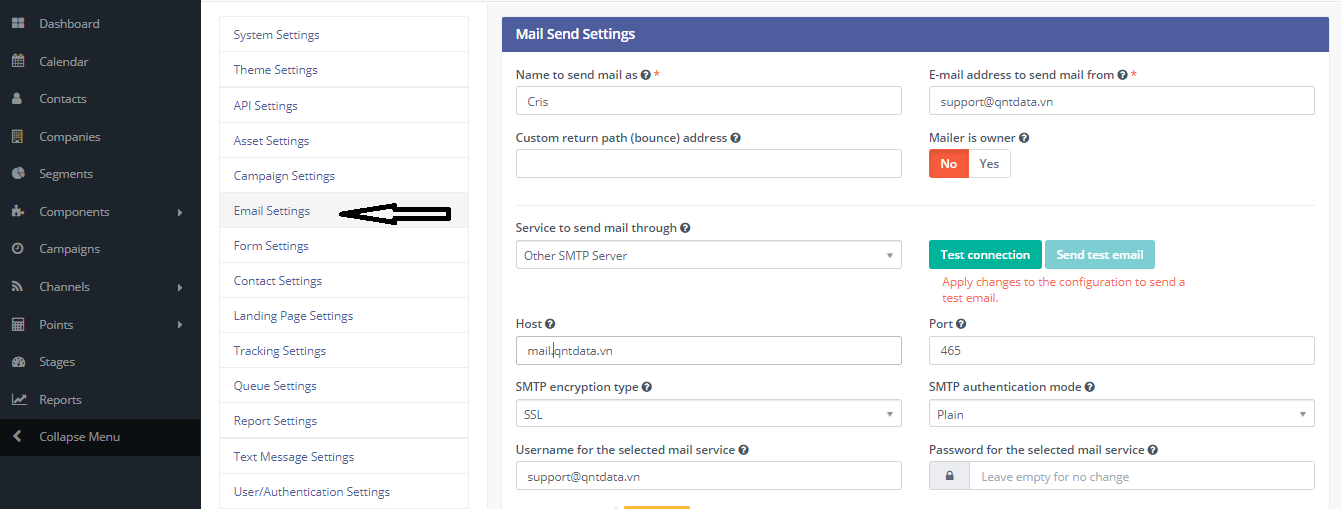Set Mailer is owner to Yes

pyautogui.click(x=989, y=164)
